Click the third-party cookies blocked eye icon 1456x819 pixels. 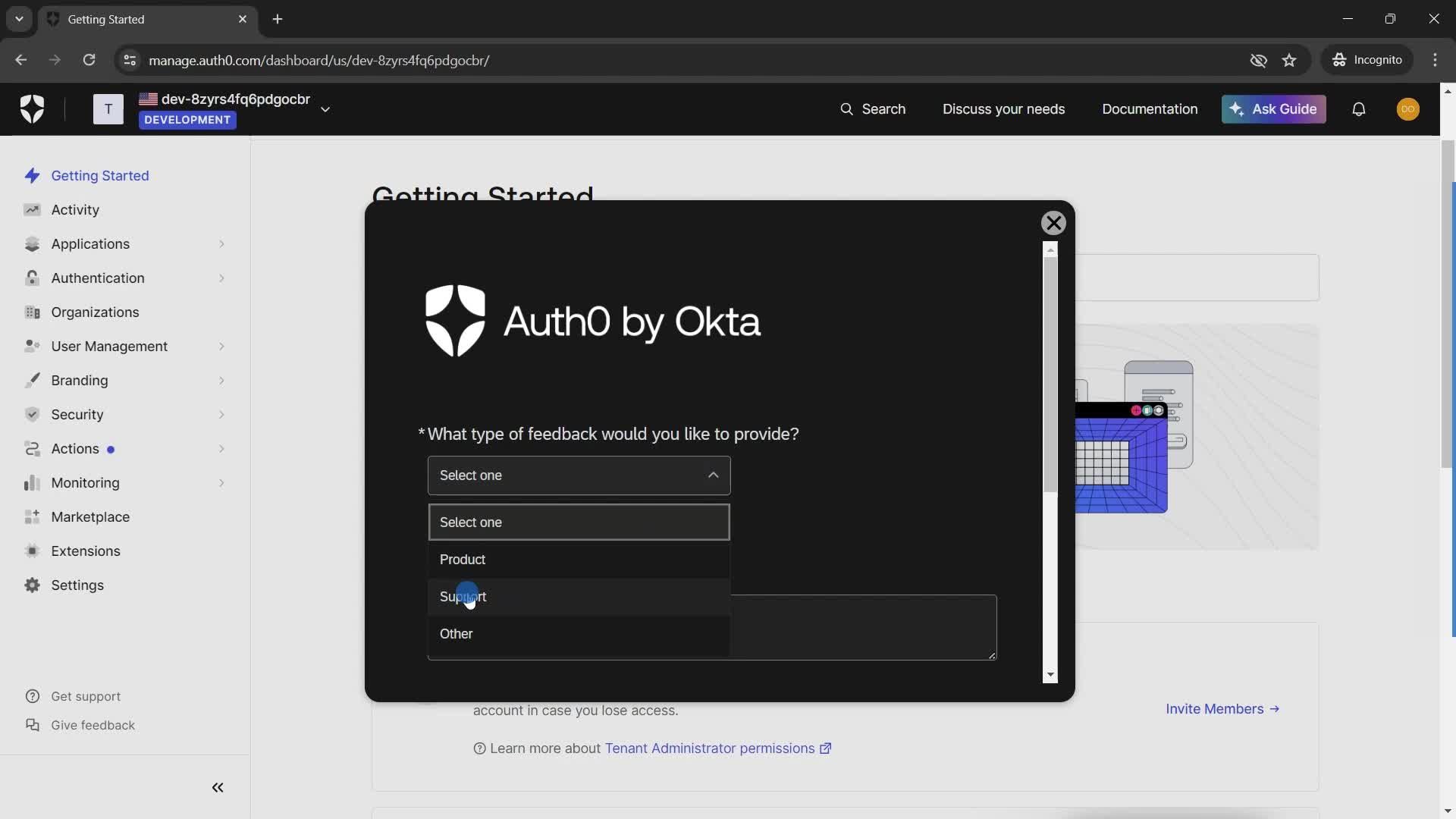pyautogui.click(x=1258, y=60)
